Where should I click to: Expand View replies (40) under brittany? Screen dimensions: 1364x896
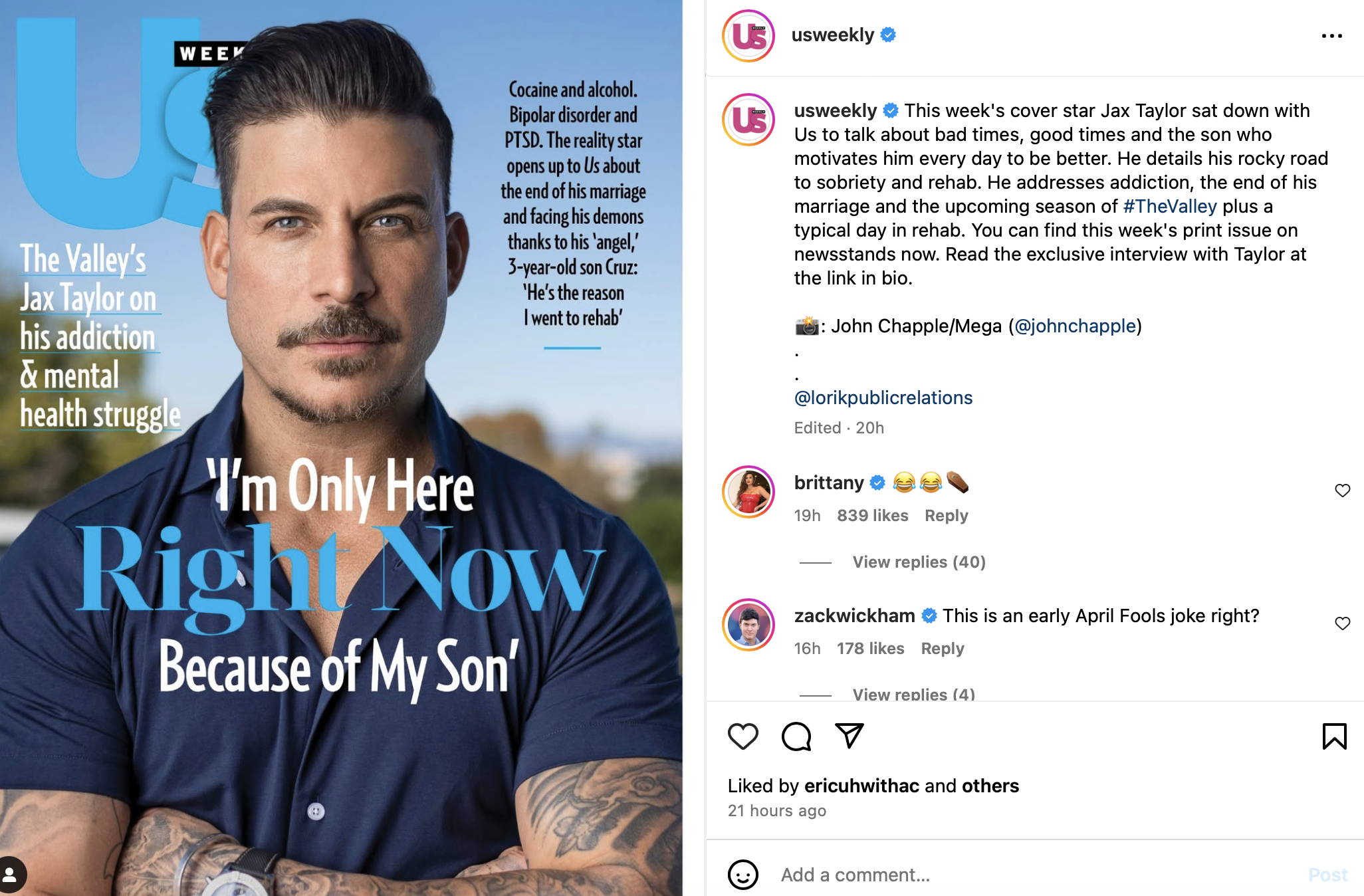(919, 562)
